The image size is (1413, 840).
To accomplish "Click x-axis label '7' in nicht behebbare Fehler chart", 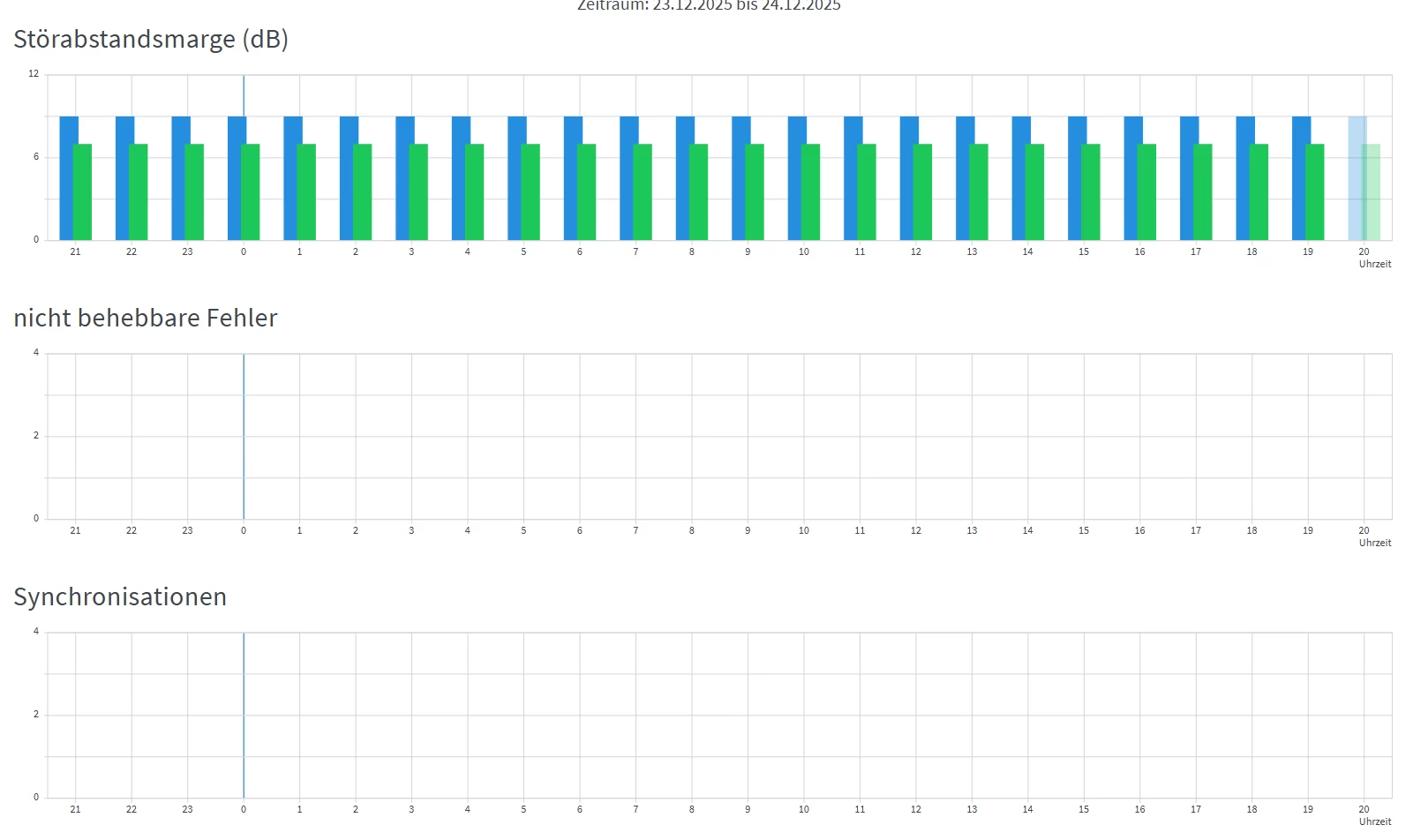I will pyautogui.click(x=635, y=531).
